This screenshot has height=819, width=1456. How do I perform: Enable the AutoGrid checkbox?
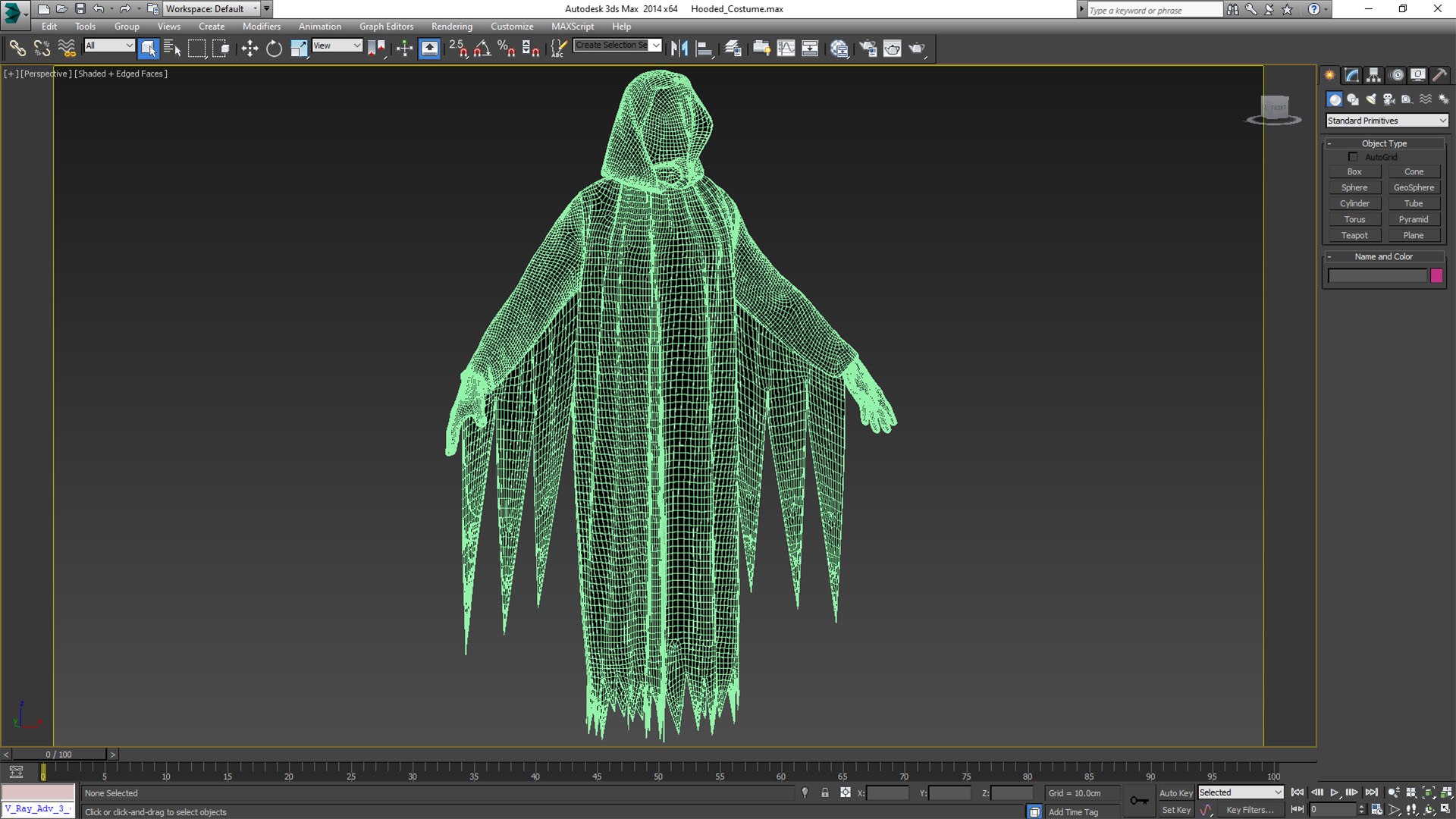click(1353, 157)
